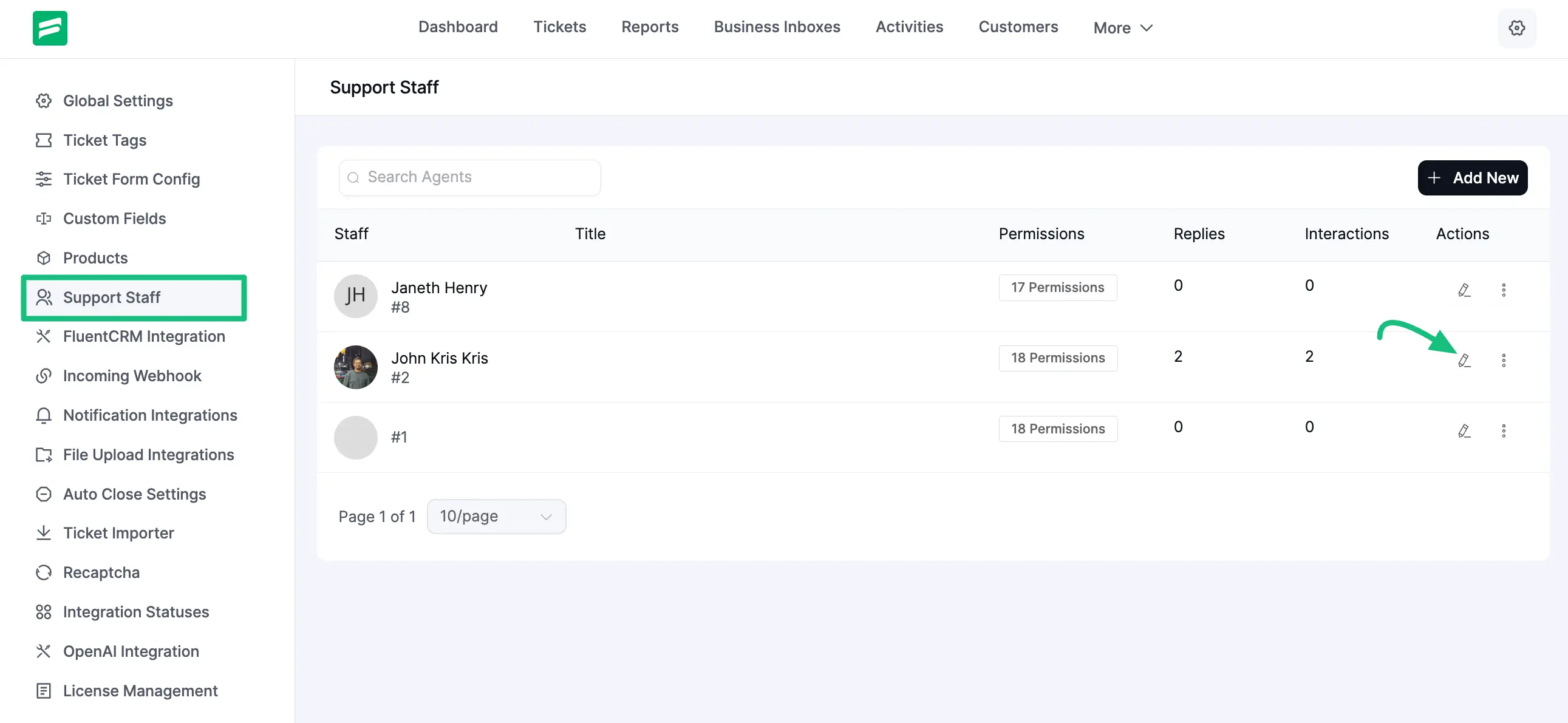
Task: Click the 17 Permissions badge
Action: pyautogui.click(x=1057, y=287)
